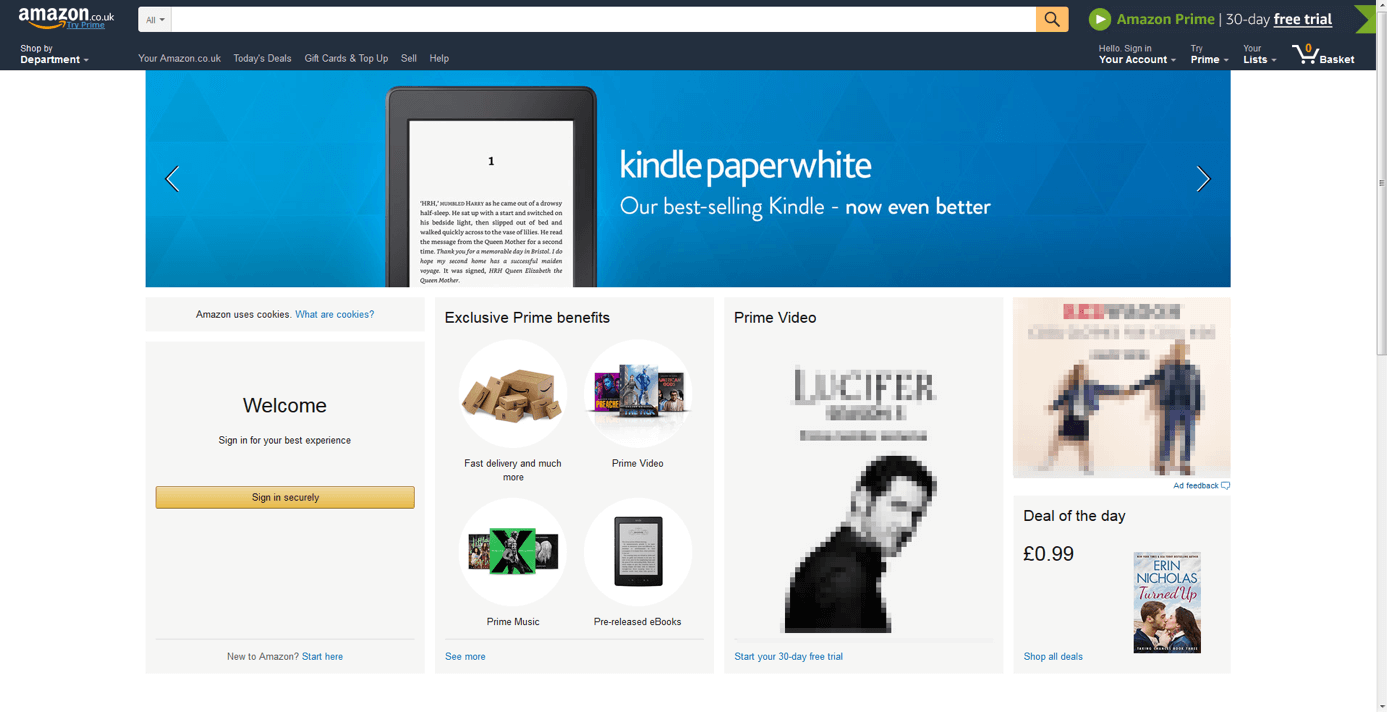1387x712 pixels.
Task: Select the Fast delivery boxes image
Action: (x=513, y=394)
